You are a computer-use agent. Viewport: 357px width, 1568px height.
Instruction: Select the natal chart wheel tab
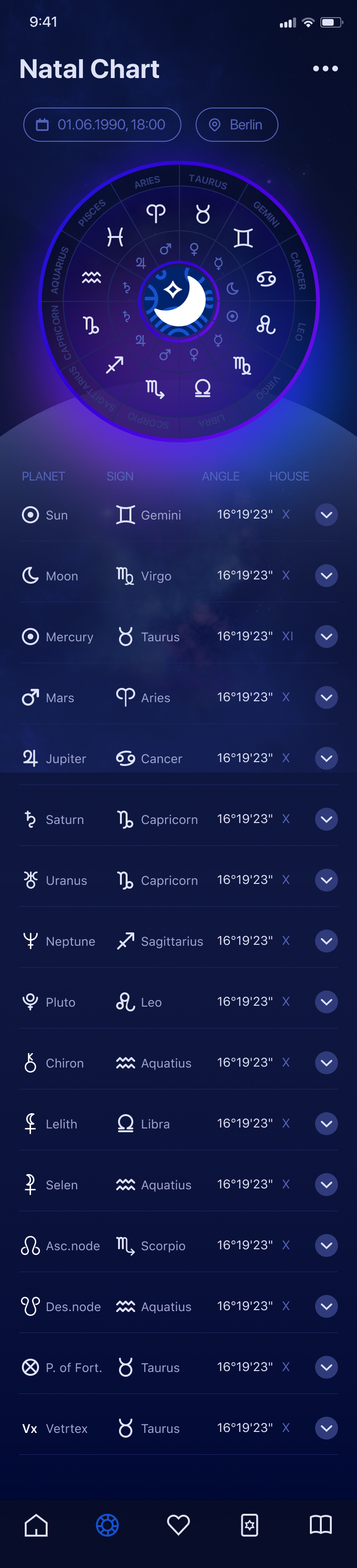(107, 1525)
